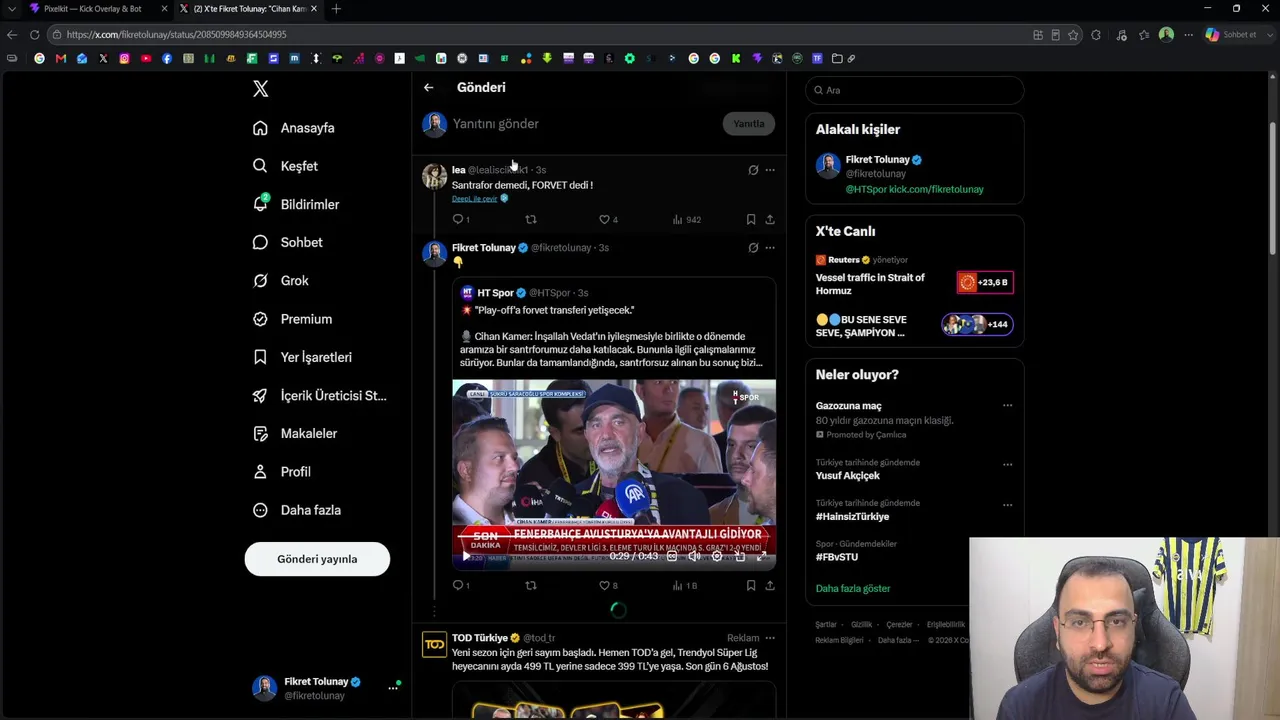This screenshot has height=720, width=1280.
Task: Open account menu dots for Fikret Tolunay
Action: tap(393, 687)
